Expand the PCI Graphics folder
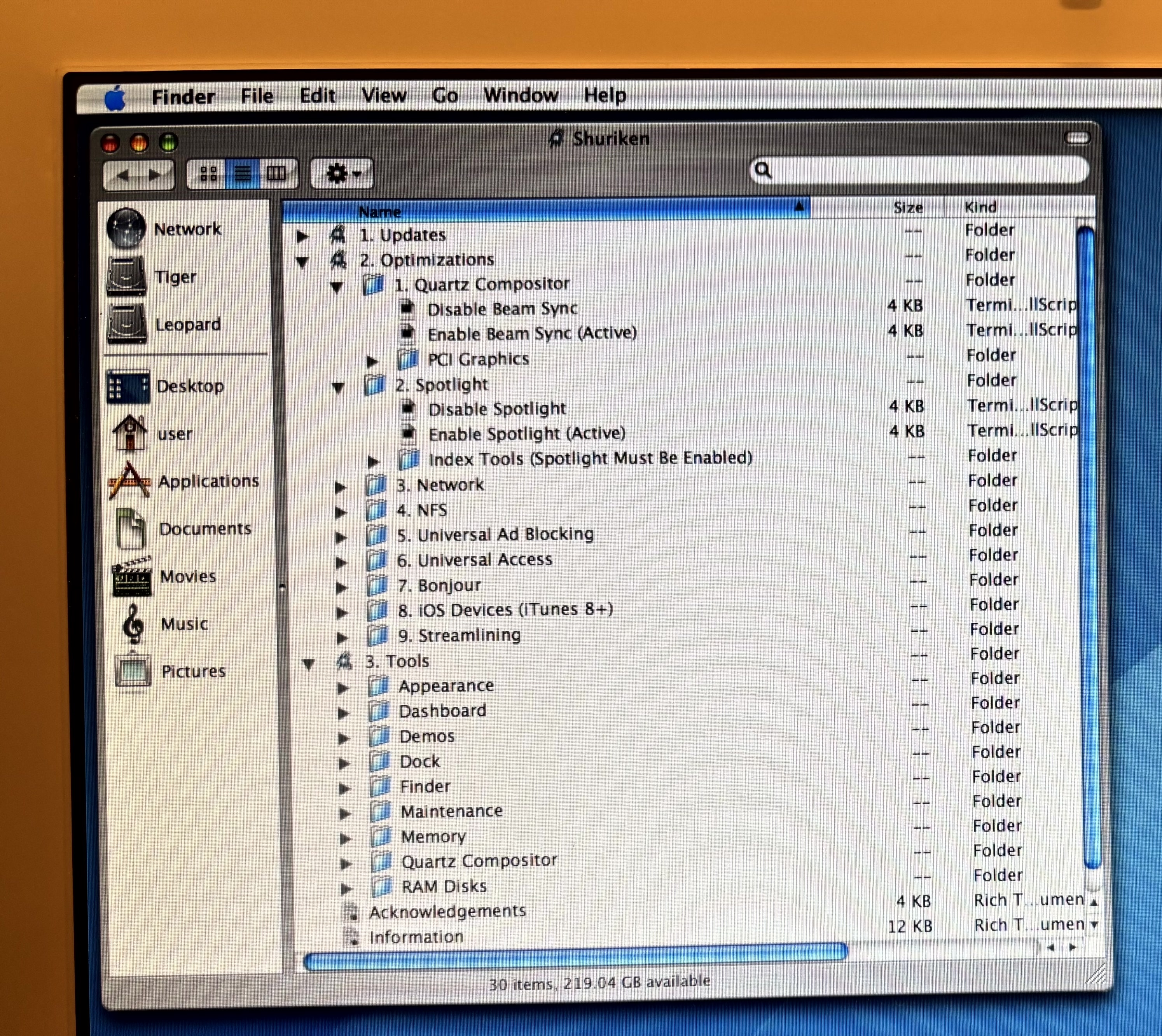 pos(372,360)
